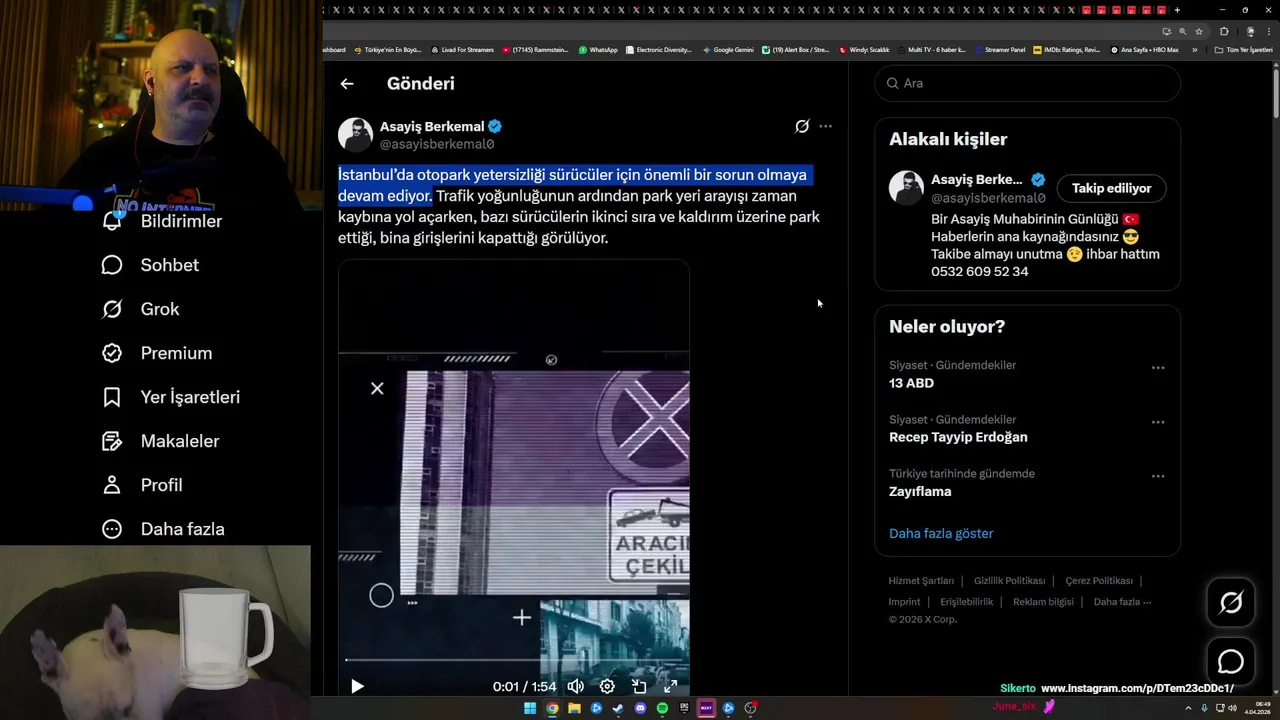Screen dimensions: 1280x720
Task: Open the Hizmet Şartları footer link
Action: point(921,581)
